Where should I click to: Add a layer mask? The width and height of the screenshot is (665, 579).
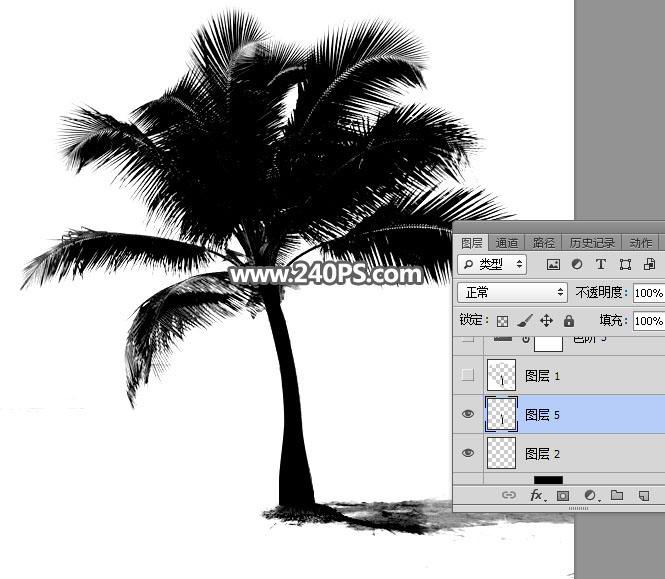tap(563, 495)
